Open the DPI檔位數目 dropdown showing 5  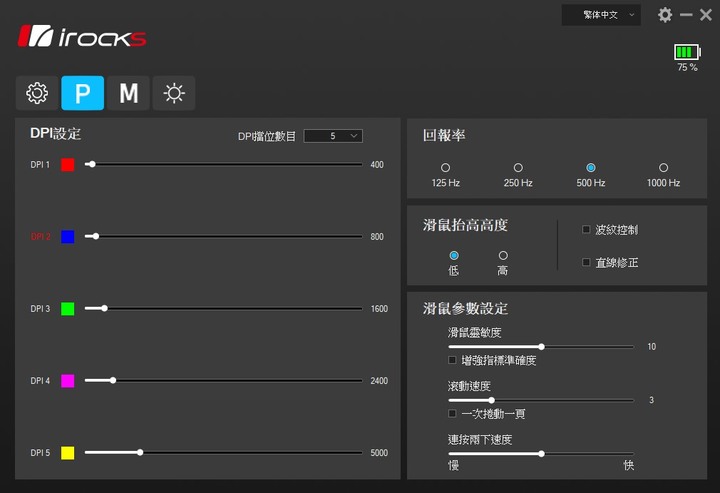[x=333, y=136]
